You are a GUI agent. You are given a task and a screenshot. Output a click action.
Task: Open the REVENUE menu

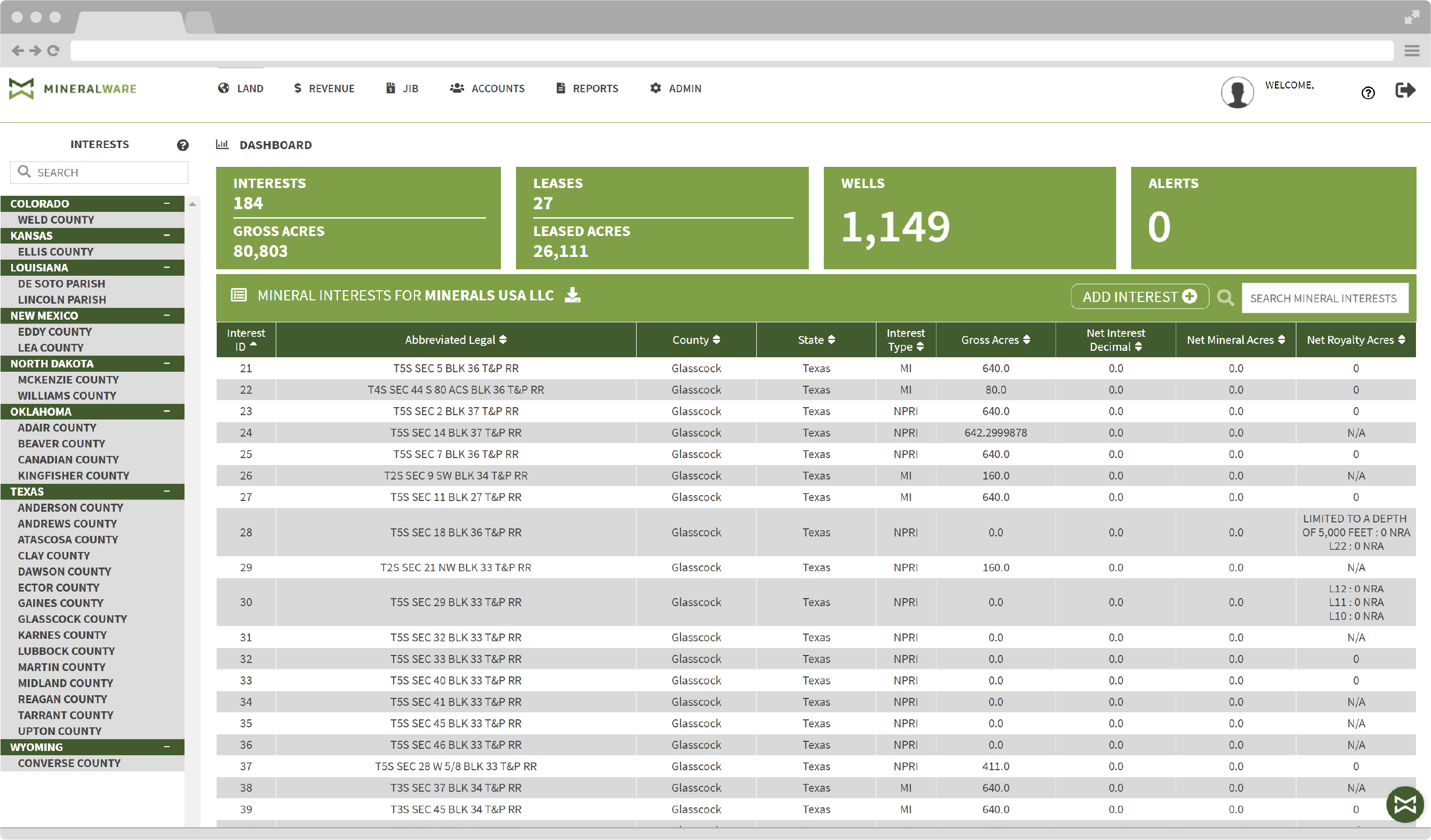point(323,88)
